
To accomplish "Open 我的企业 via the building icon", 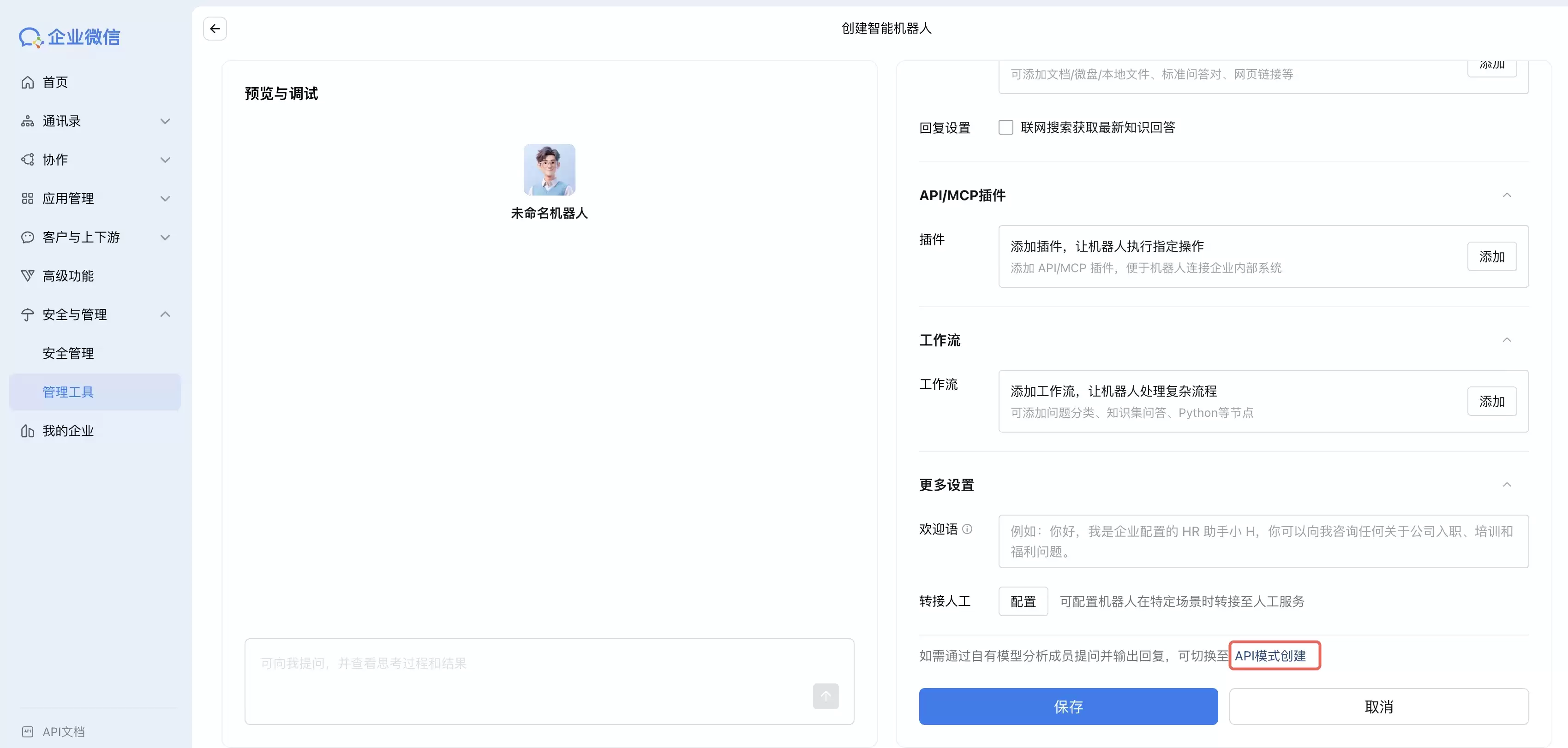I will [27, 431].
